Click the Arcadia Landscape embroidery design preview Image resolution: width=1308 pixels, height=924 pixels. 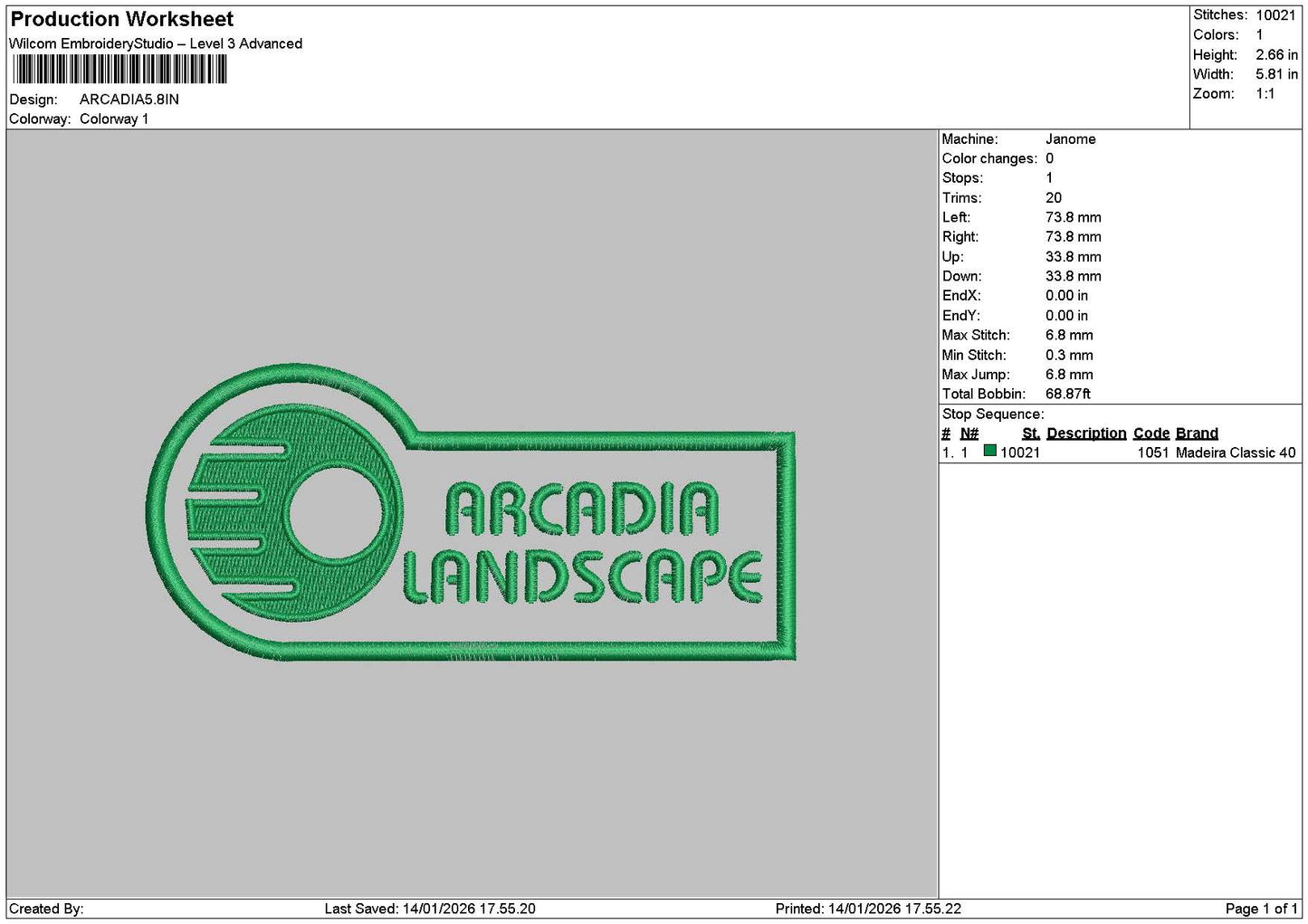point(471,513)
